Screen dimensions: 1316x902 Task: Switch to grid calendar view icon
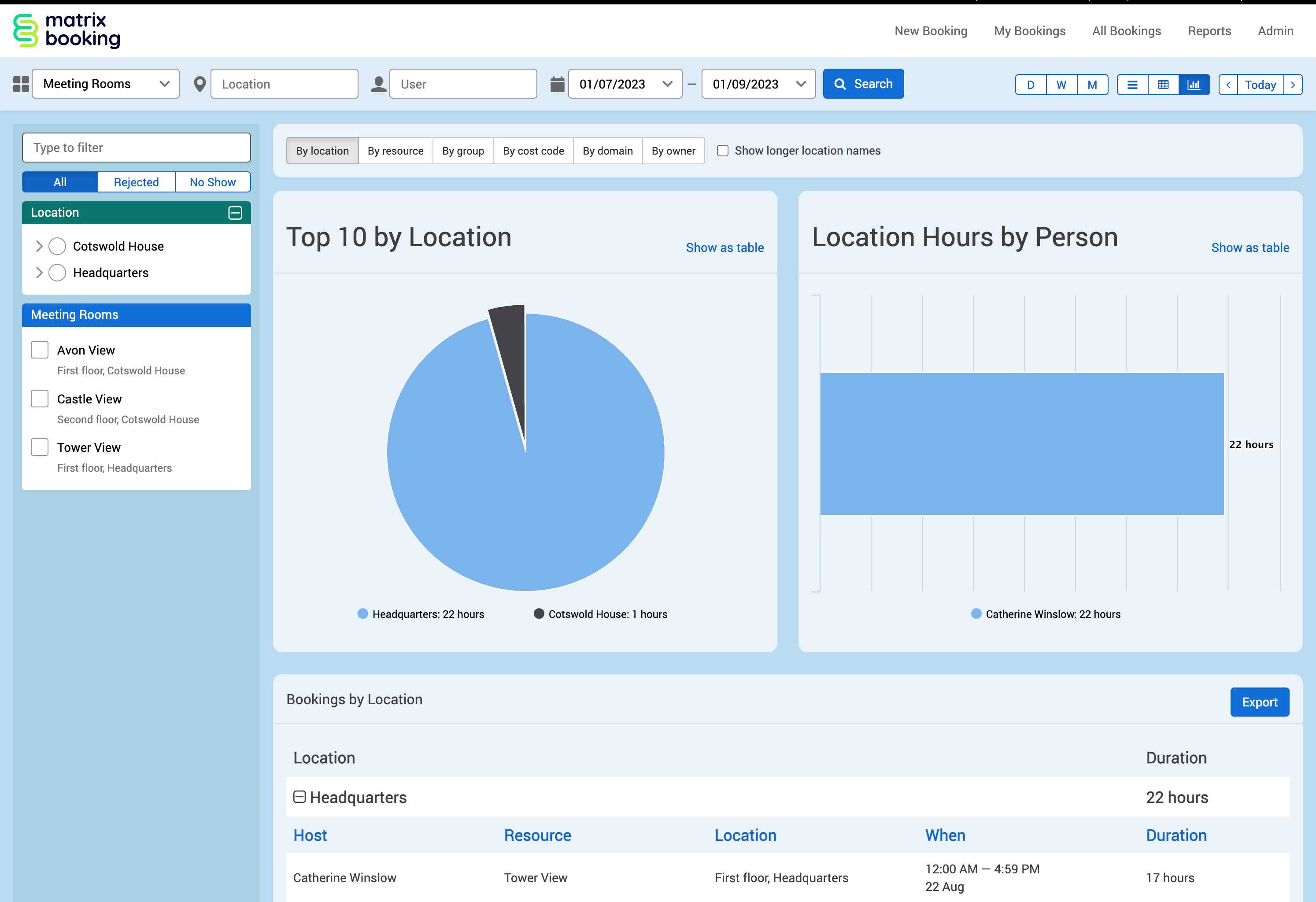coord(1163,85)
